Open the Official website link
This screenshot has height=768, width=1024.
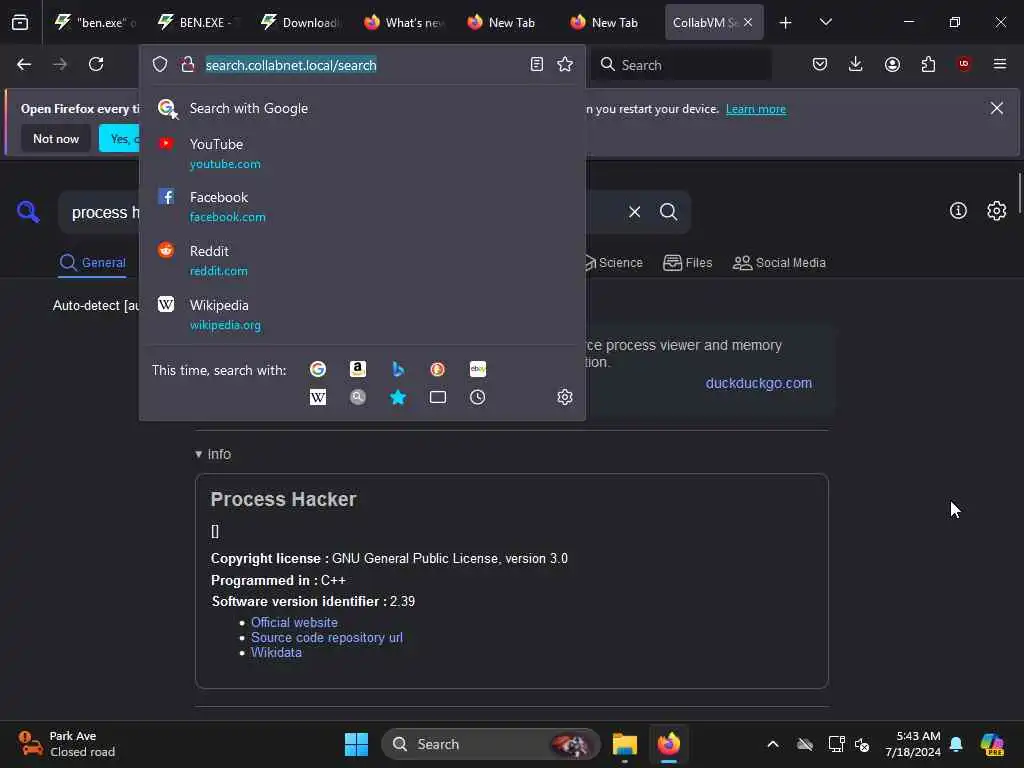pos(294,622)
